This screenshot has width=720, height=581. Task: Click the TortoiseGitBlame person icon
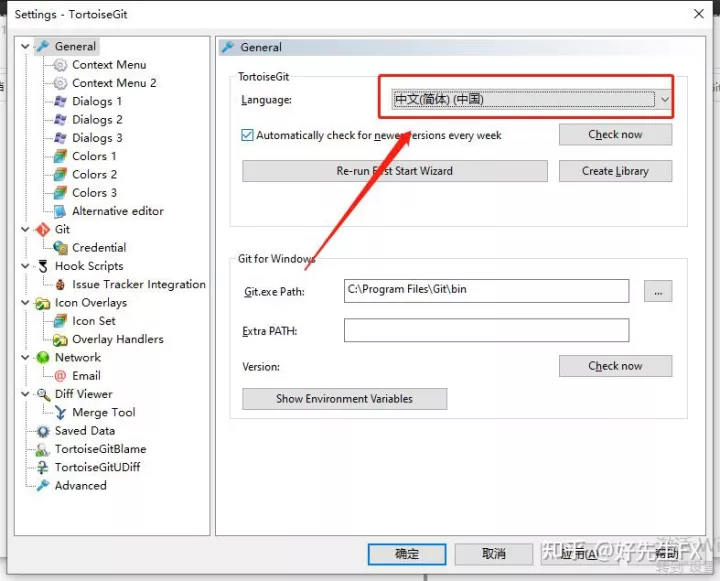click(x=43, y=450)
